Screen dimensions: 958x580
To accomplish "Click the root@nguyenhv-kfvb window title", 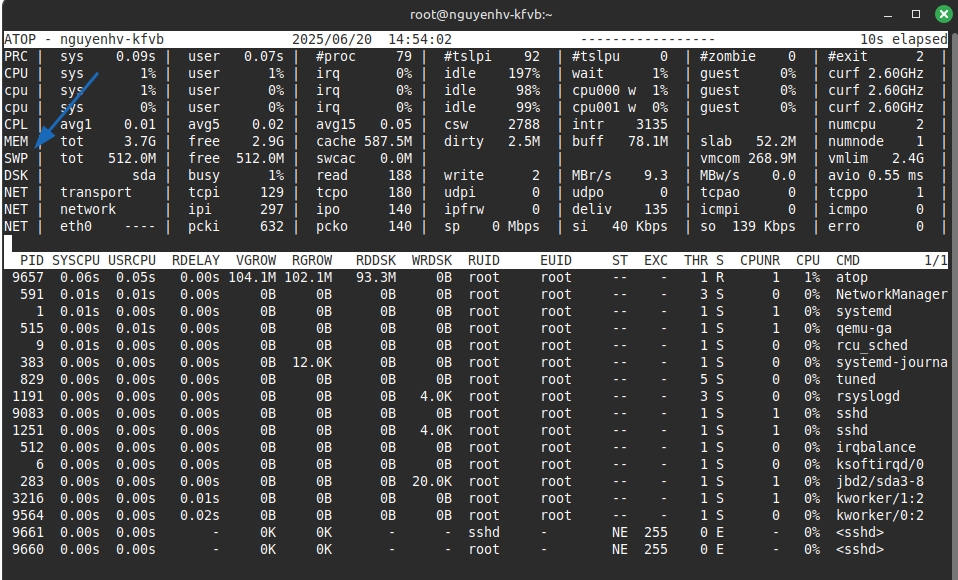I will point(481,14).
